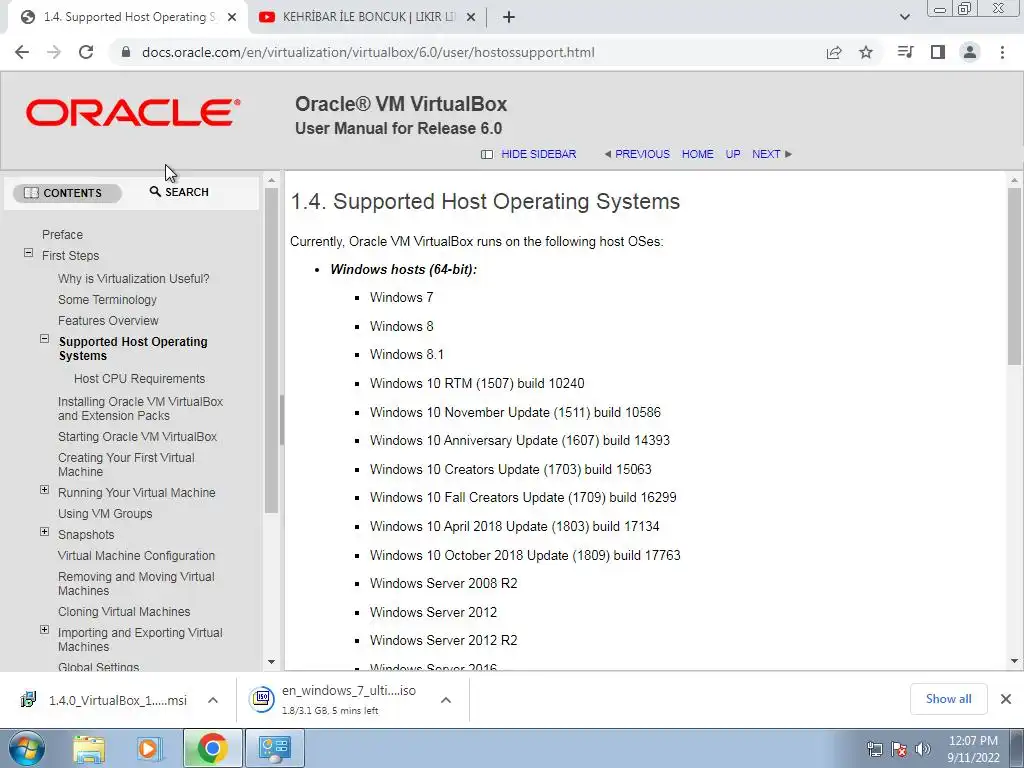The width and height of the screenshot is (1024, 768).
Task: Click the sidebar vertical scrollbar thumb
Action: point(272,351)
